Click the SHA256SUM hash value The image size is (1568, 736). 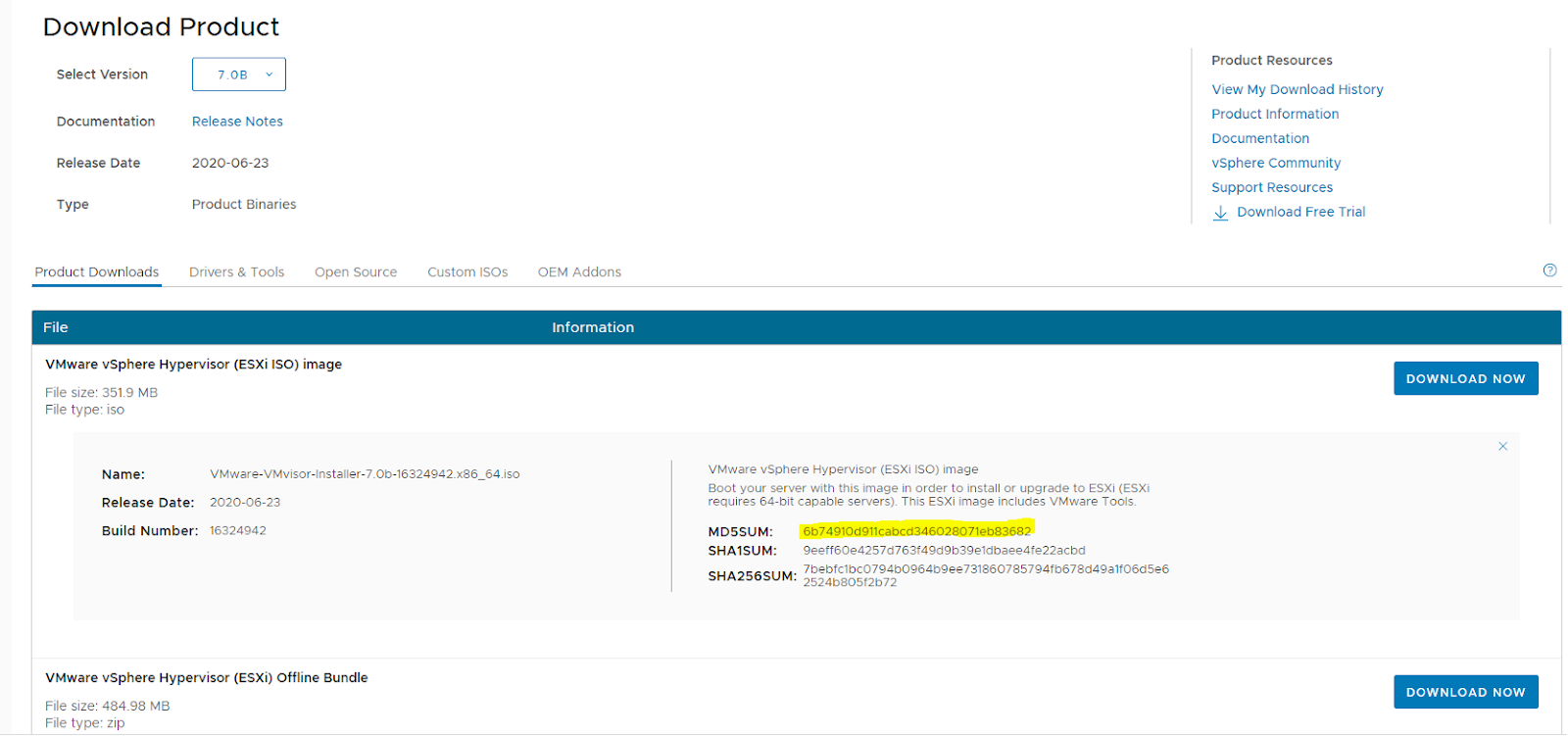pyautogui.click(x=986, y=575)
